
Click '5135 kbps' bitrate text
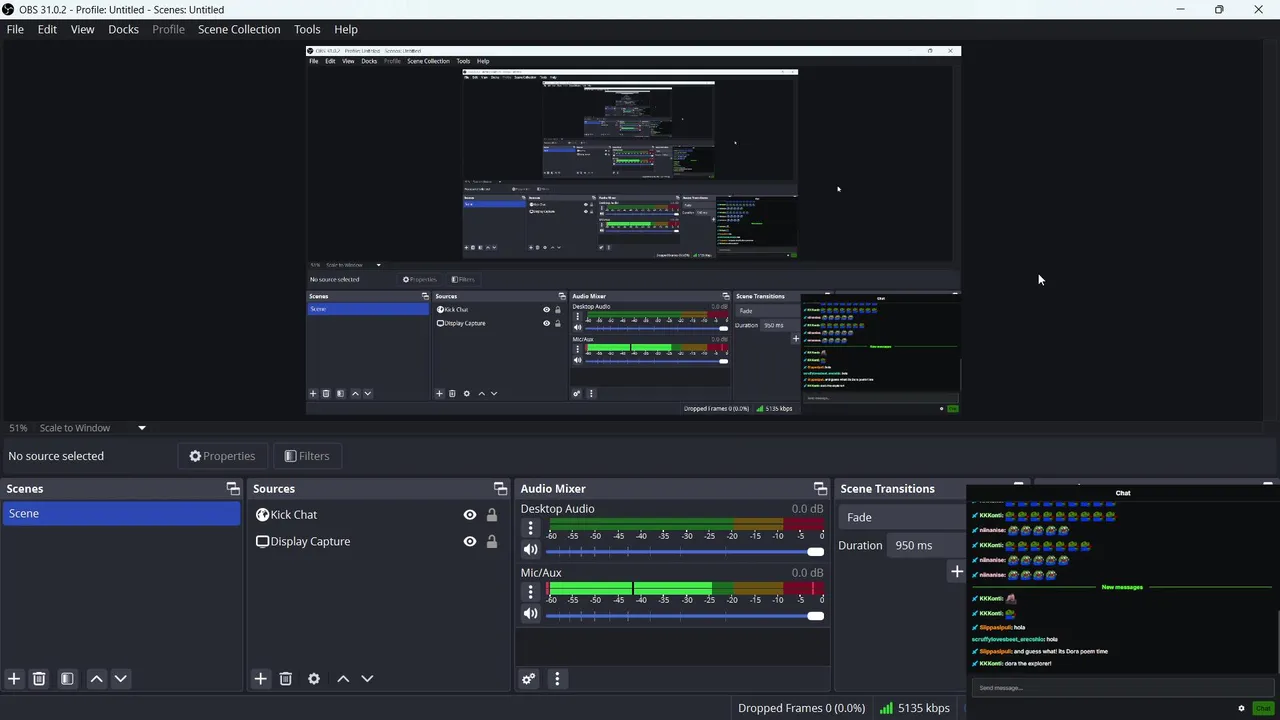[923, 708]
